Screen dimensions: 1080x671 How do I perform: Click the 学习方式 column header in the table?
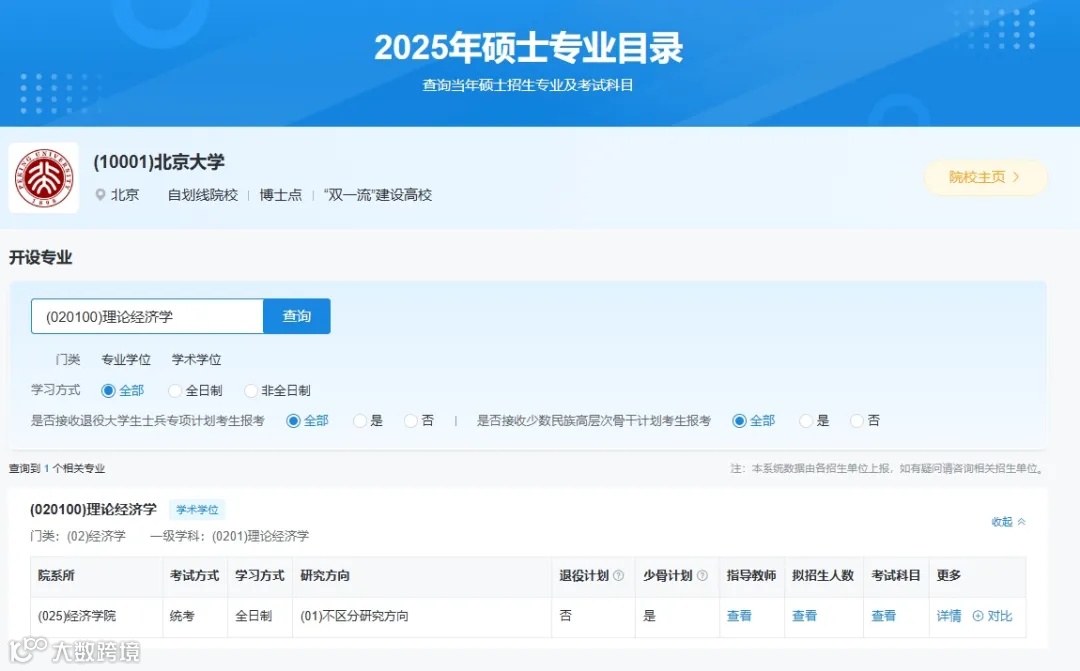[260, 576]
